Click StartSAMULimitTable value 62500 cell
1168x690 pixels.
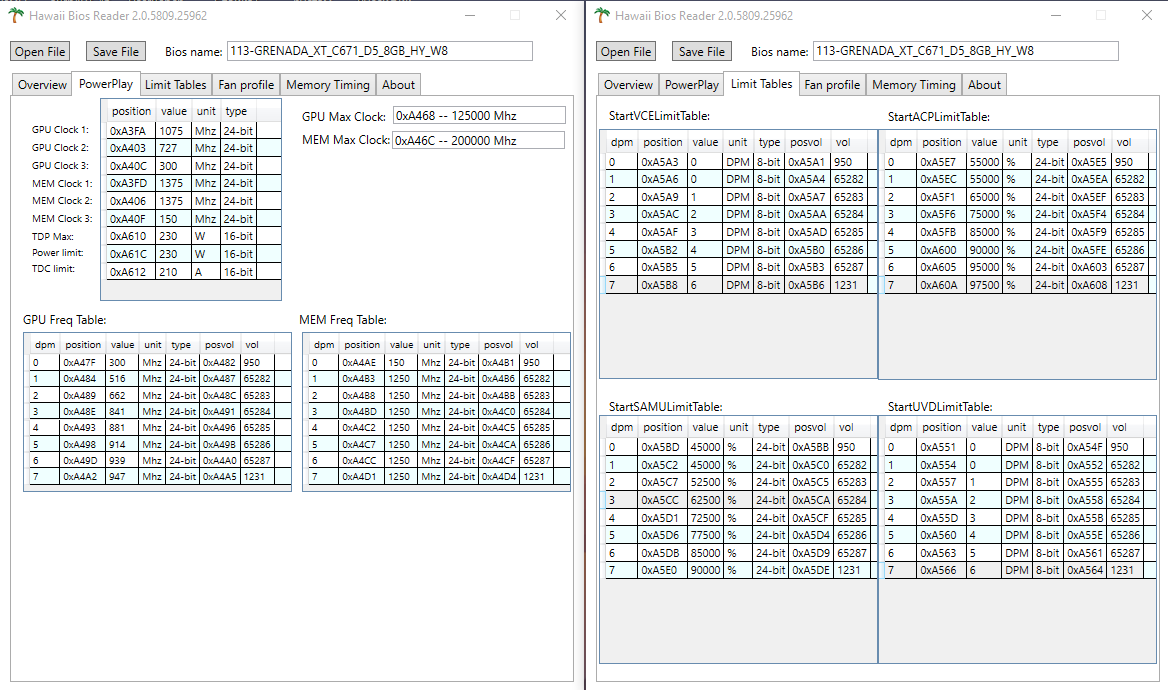click(705, 500)
